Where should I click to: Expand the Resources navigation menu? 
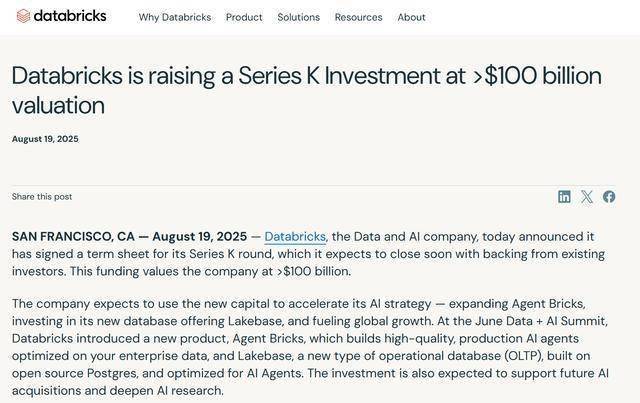pos(358,17)
